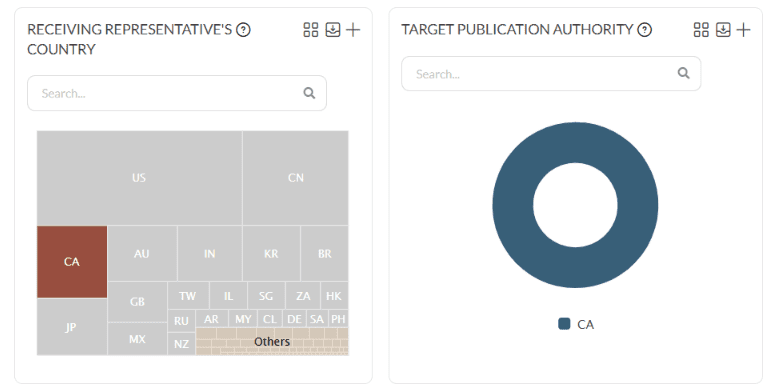Deselect the highlighted CA treemap tile

click(x=72, y=262)
